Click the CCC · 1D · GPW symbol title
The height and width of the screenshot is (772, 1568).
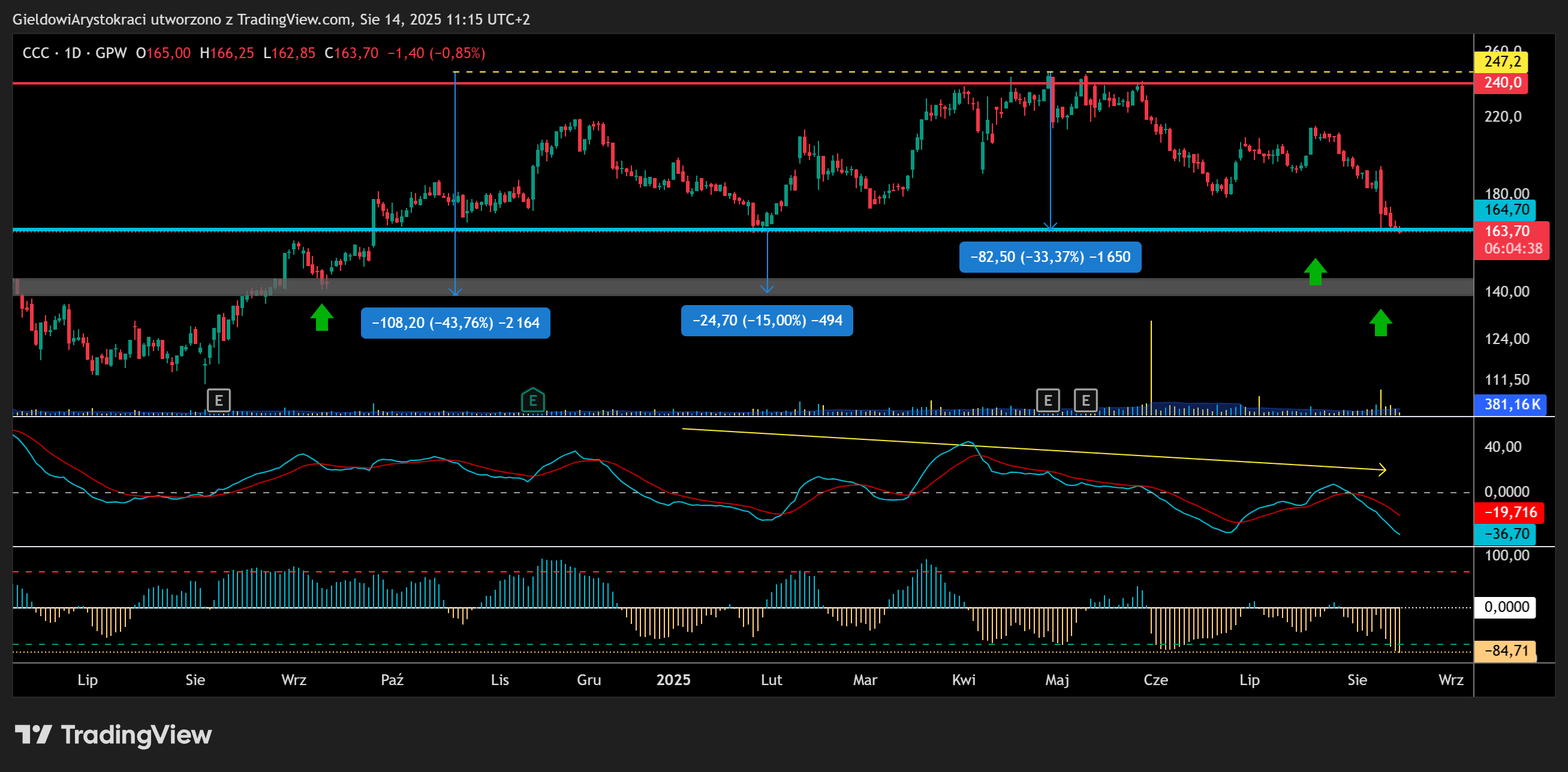[x=74, y=53]
